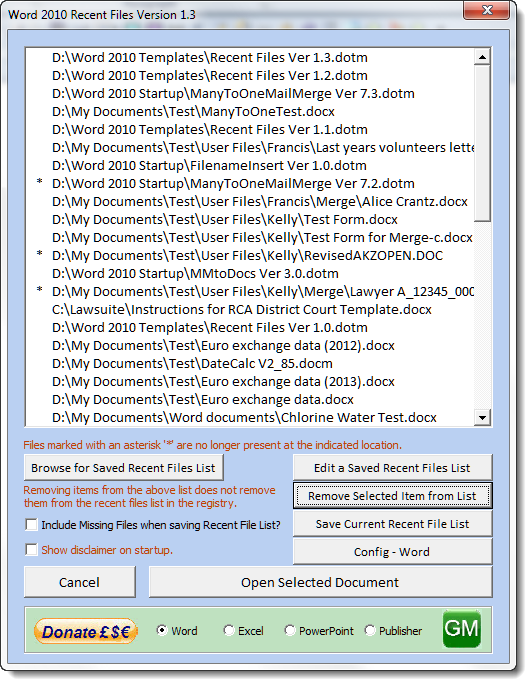Viewport: 532px width, 686px height.
Task: Click Save Current Recent File List
Action: click(x=392, y=524)
